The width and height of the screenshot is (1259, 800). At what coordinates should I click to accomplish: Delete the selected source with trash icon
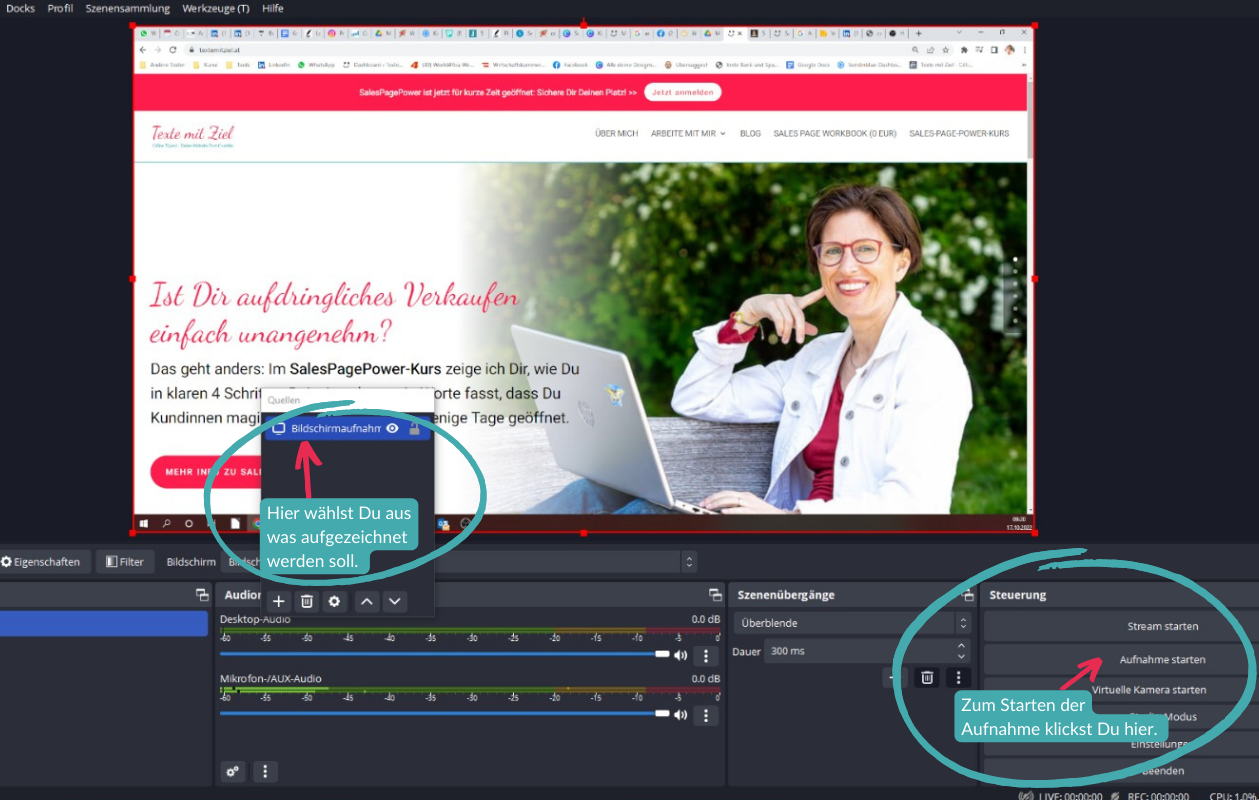click(x=307, y=601)
